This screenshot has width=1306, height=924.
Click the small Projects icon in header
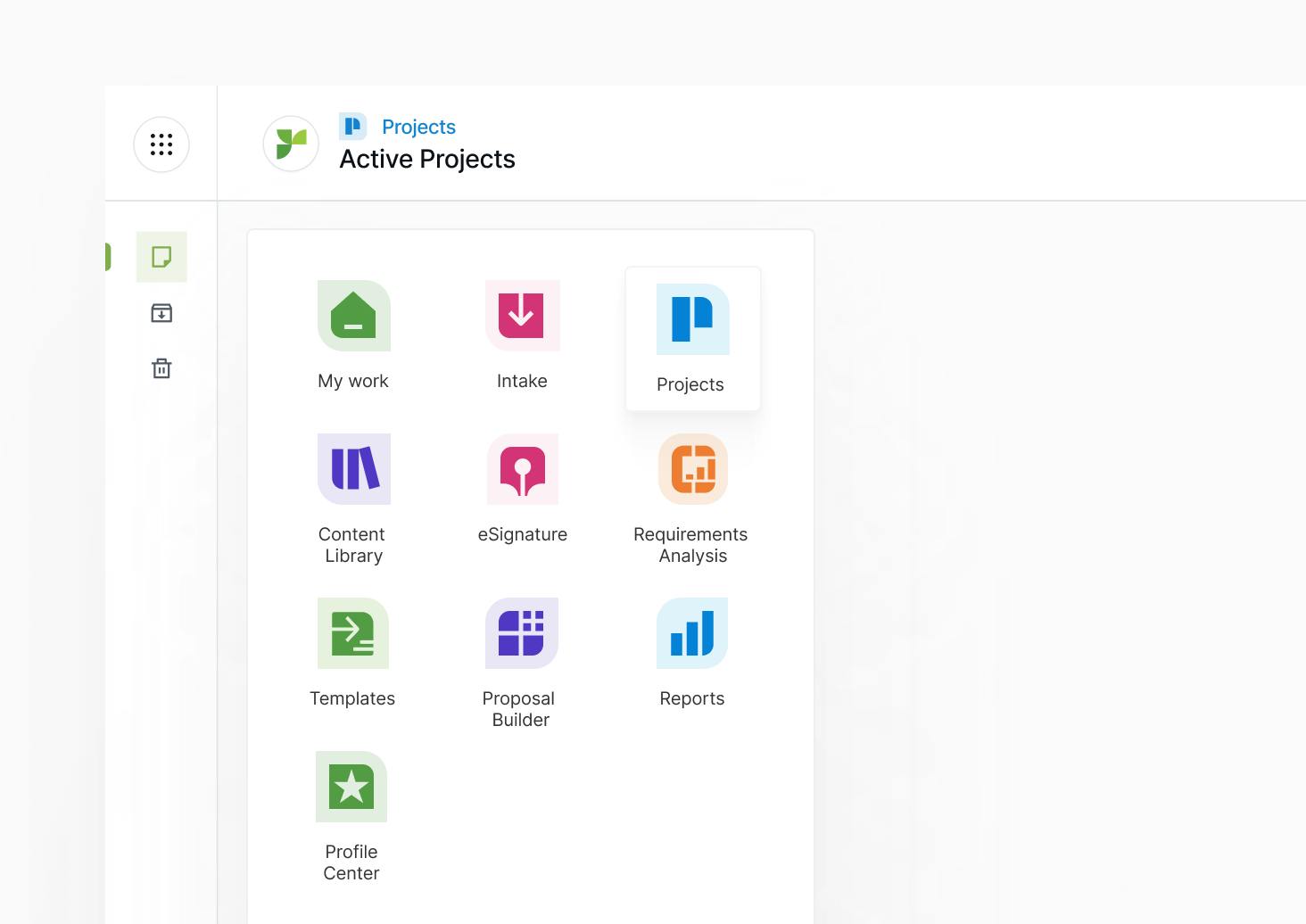click(x=353, y=127)
